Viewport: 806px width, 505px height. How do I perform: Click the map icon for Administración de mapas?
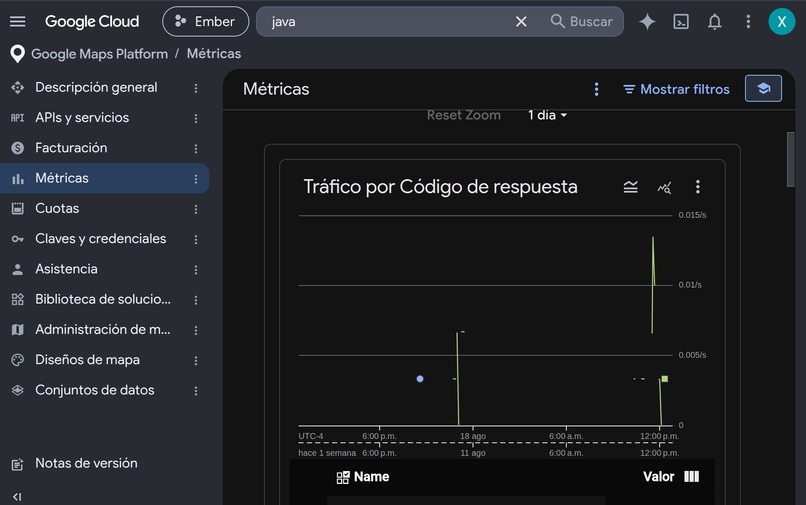click(17, 330)
